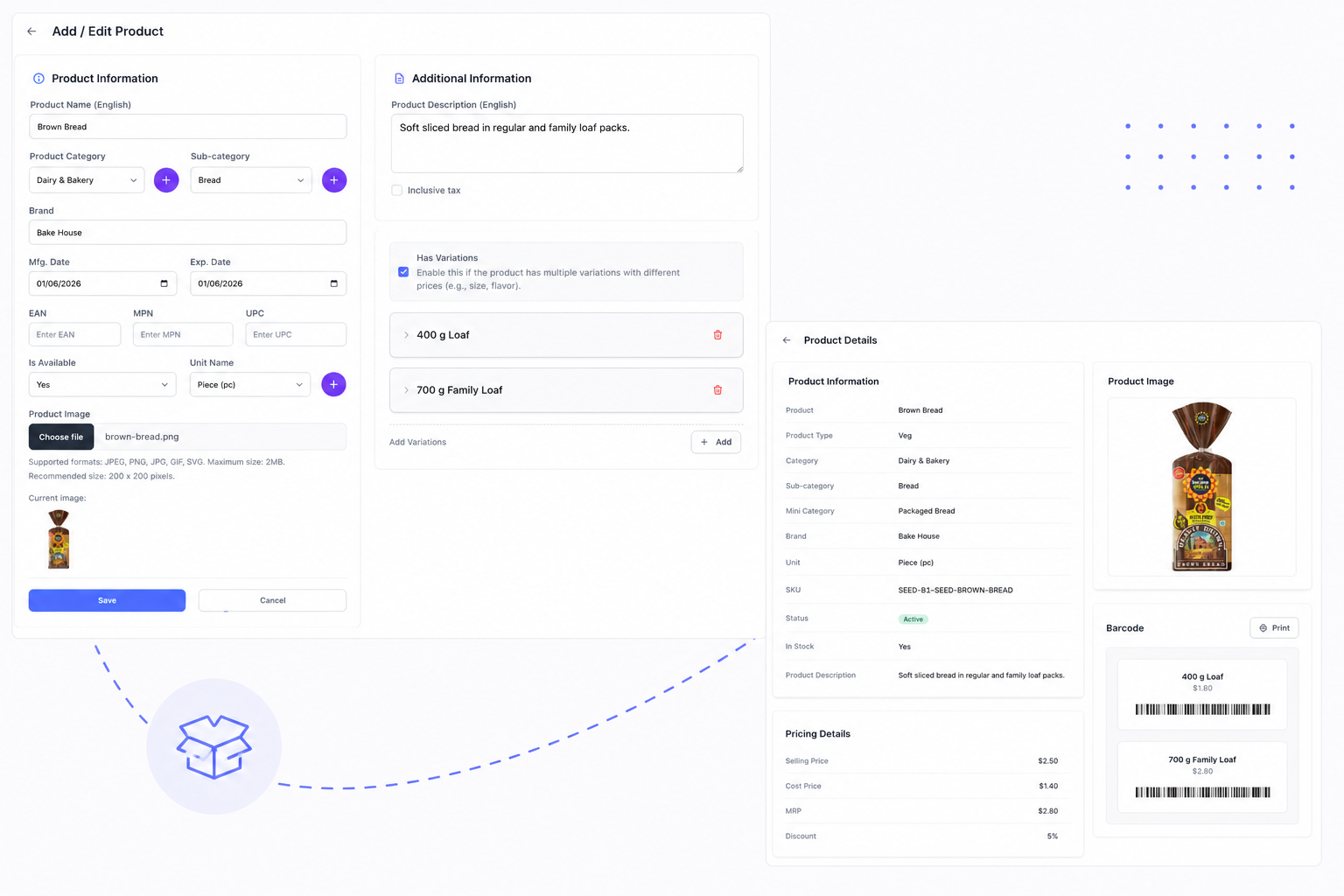Open the Unit Name dropdown
This screenshot has width=1344, height=896.
click(x=250, y=385)
